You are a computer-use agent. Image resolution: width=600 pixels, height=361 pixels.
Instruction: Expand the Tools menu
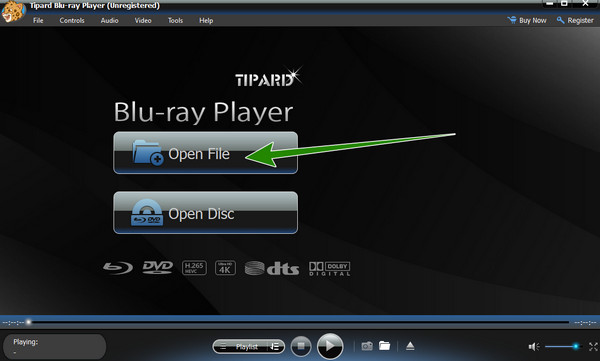pos(175,21)
